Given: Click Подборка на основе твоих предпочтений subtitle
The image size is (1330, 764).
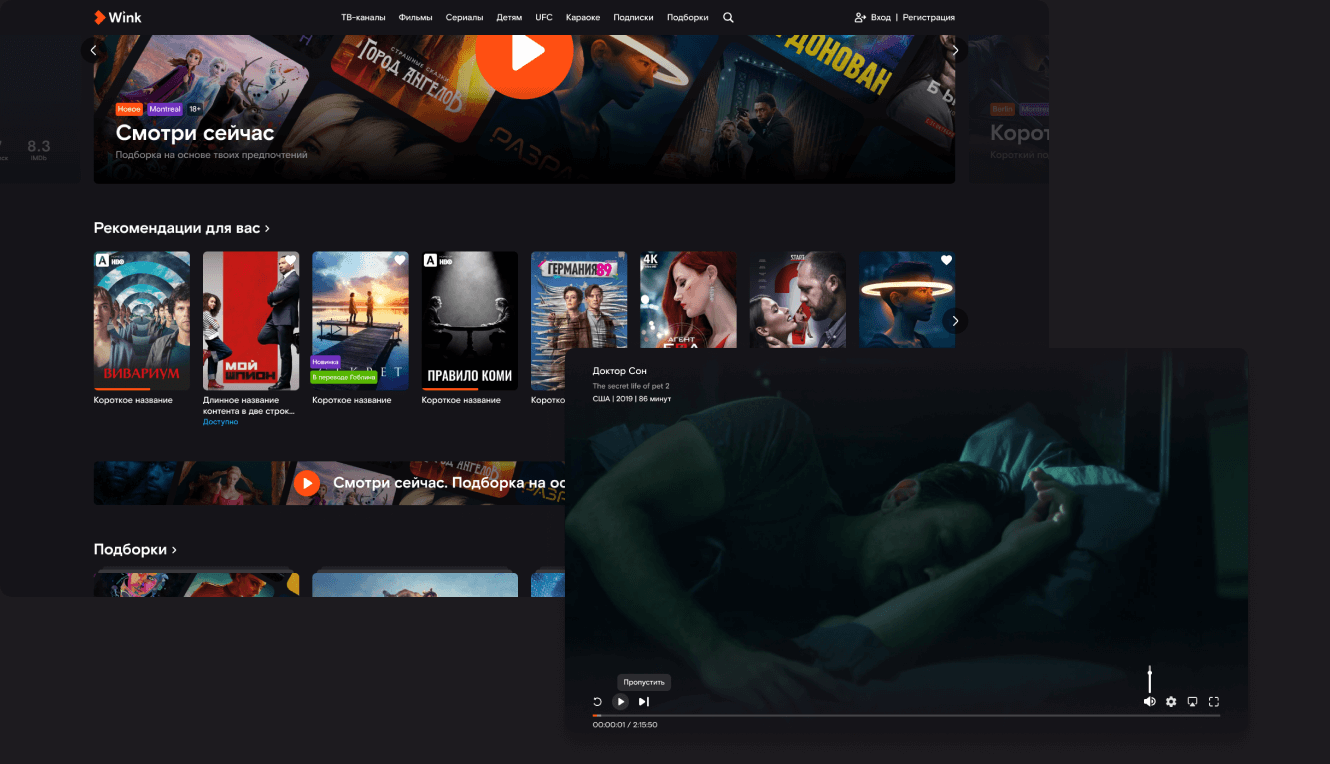Looking at the screenshot, I should pyautogui.click(x=212, y=155).
